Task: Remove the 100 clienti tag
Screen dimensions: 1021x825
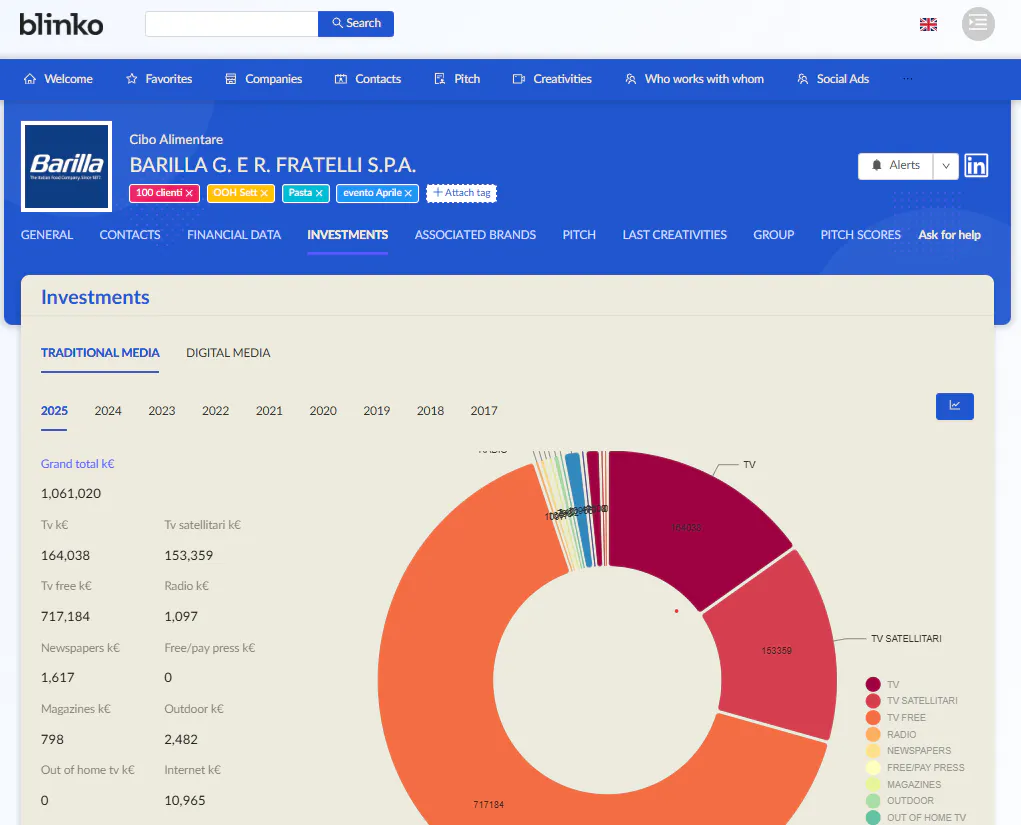Action: [x=189, y=193]
